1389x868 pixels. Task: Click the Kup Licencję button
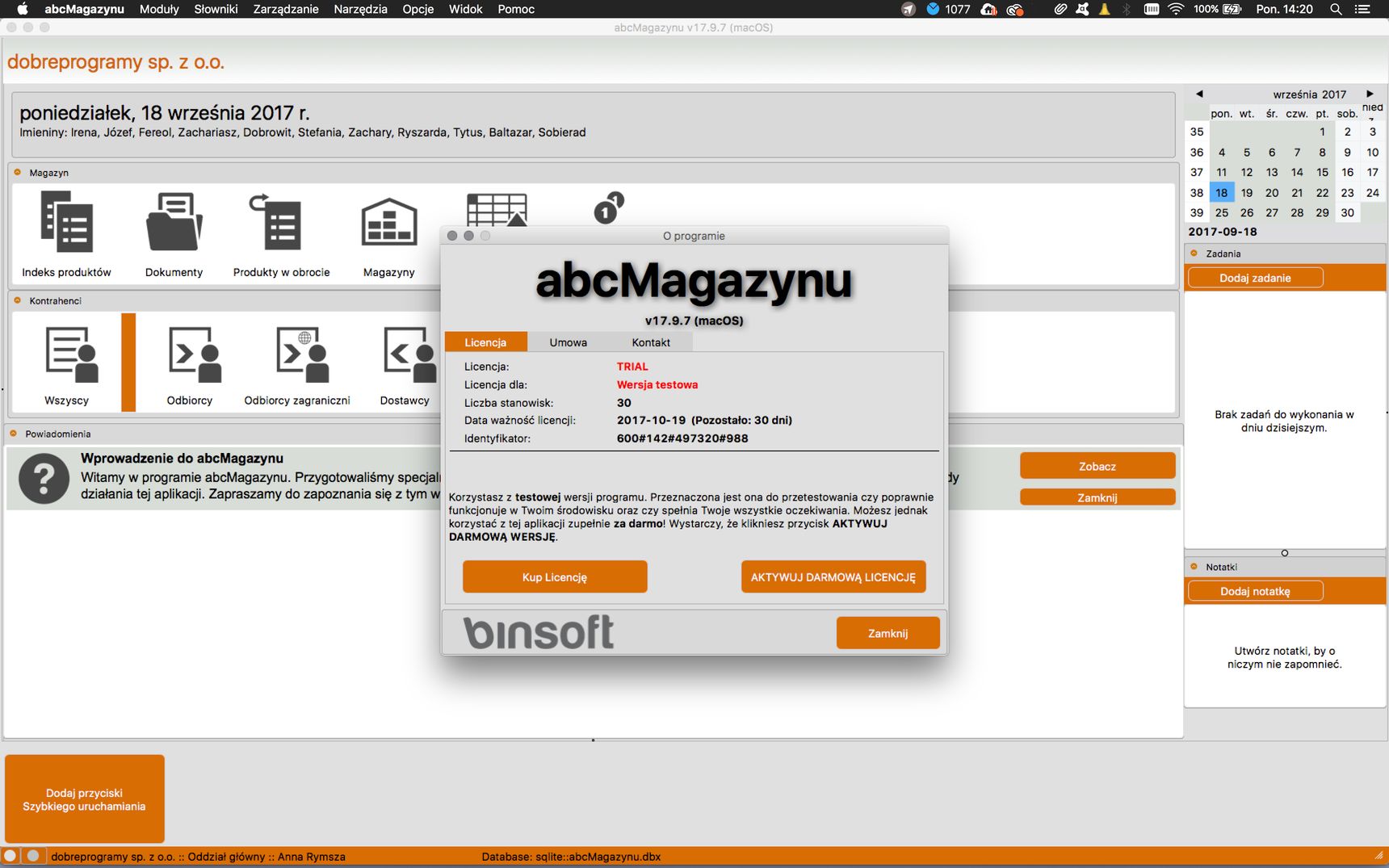[x=555, y=577]
